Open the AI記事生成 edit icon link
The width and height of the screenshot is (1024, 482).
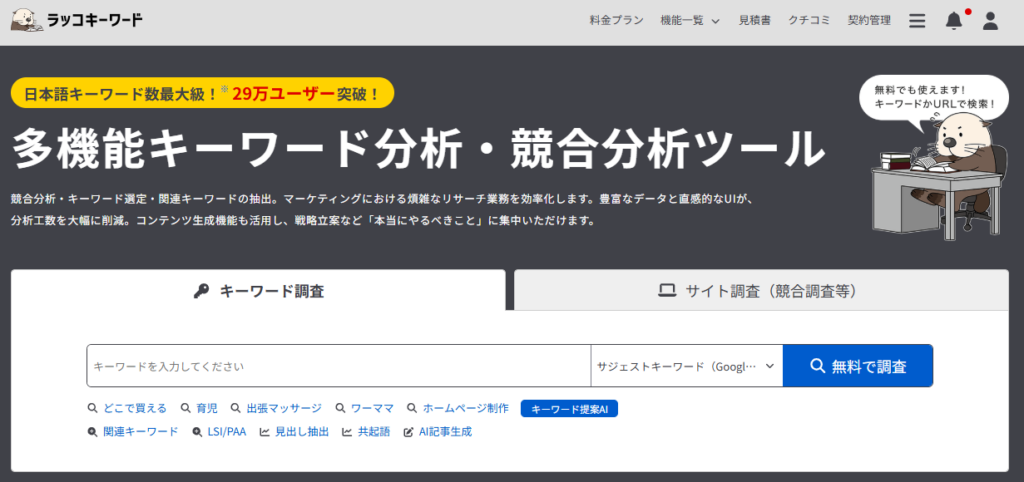437,432
